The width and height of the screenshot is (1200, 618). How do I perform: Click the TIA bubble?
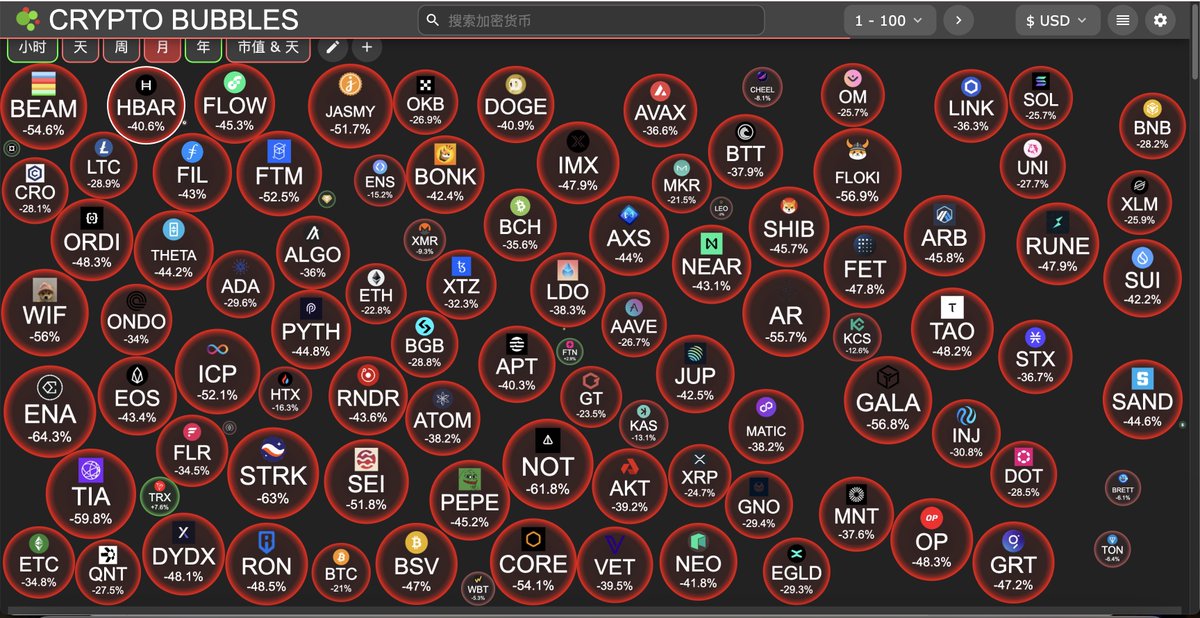(91, 494)
